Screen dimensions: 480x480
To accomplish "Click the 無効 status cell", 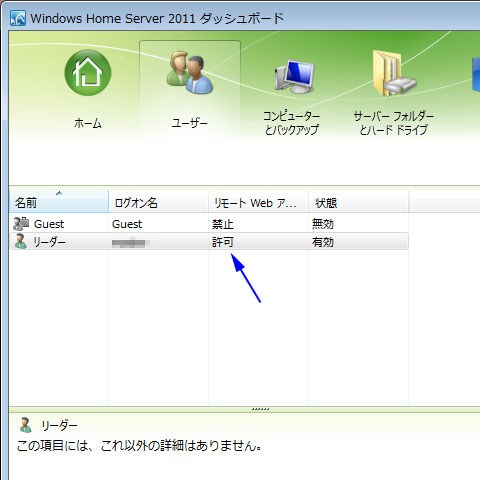I will [323, 224].
